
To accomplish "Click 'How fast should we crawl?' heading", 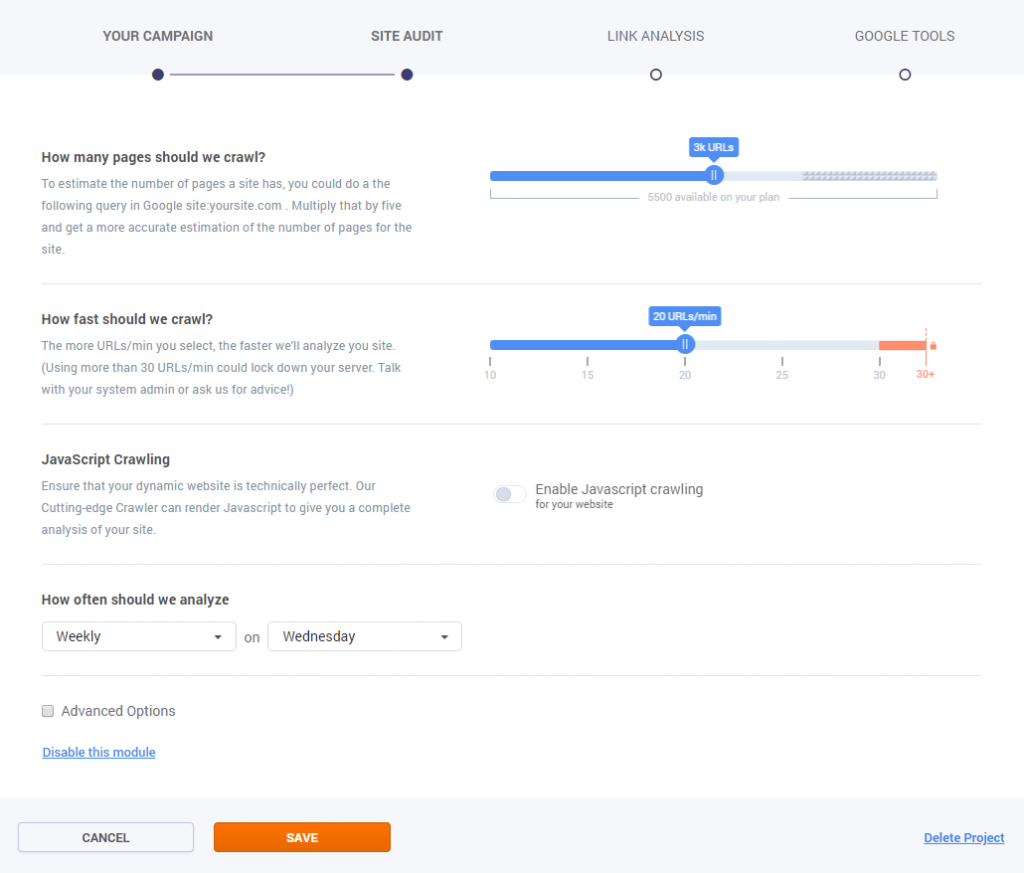I will [x=127, y=319].
